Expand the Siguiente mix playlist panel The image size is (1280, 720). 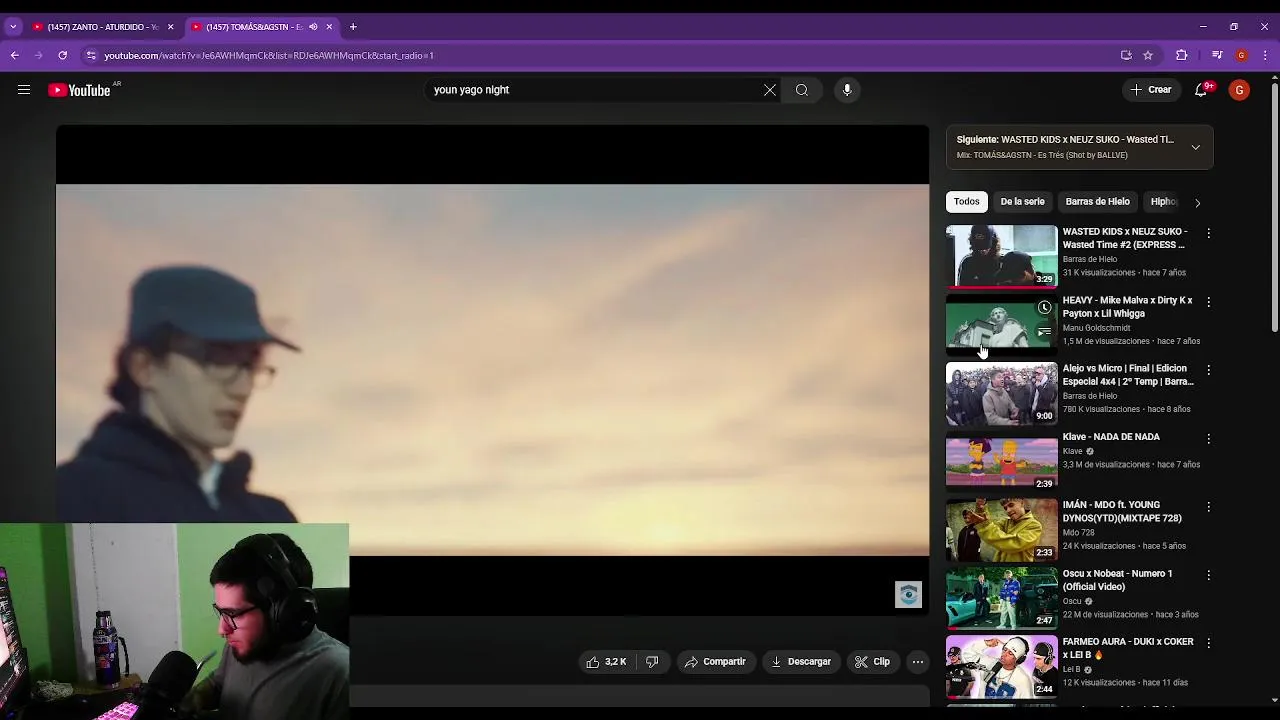point(1195,147)
